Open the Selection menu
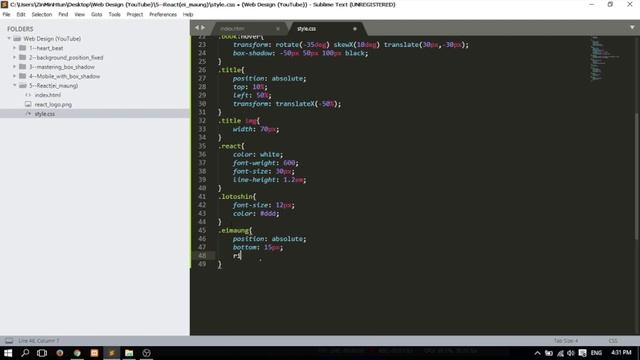This screenshot has width=640, height=360. click(42, 14)
